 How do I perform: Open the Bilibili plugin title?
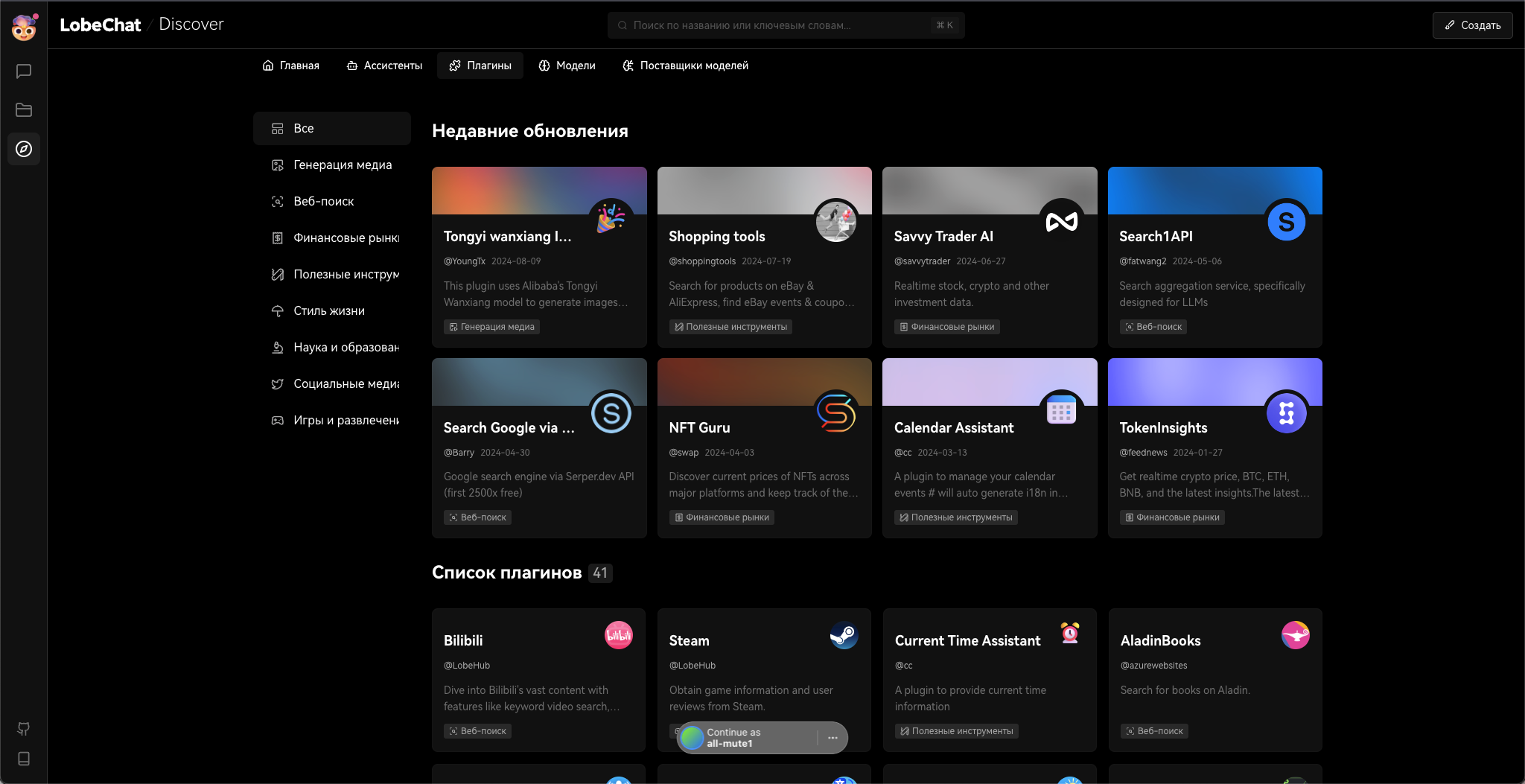(463, 640)
